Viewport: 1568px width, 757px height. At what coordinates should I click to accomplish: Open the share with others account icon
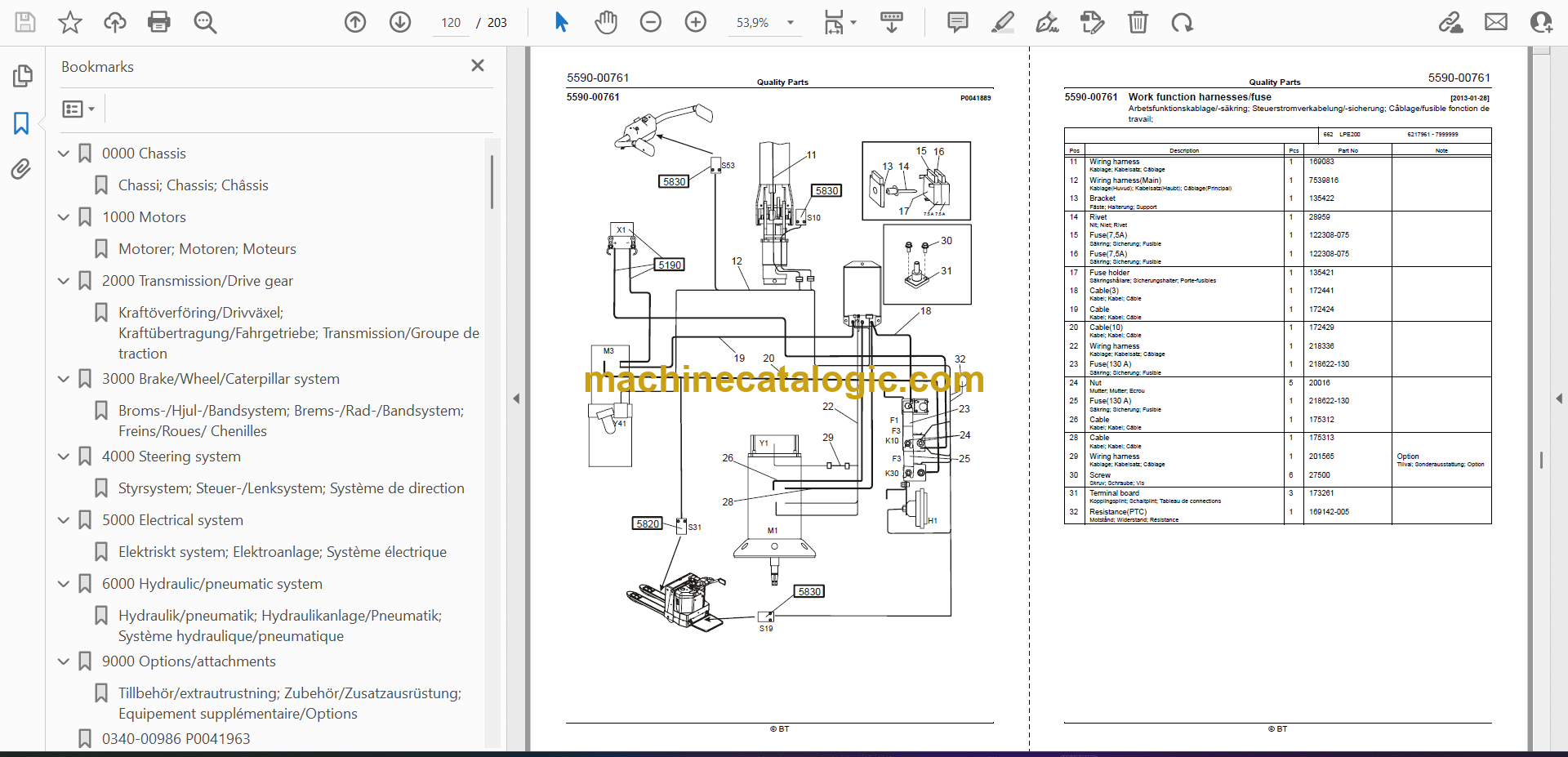click(1541, 22)
